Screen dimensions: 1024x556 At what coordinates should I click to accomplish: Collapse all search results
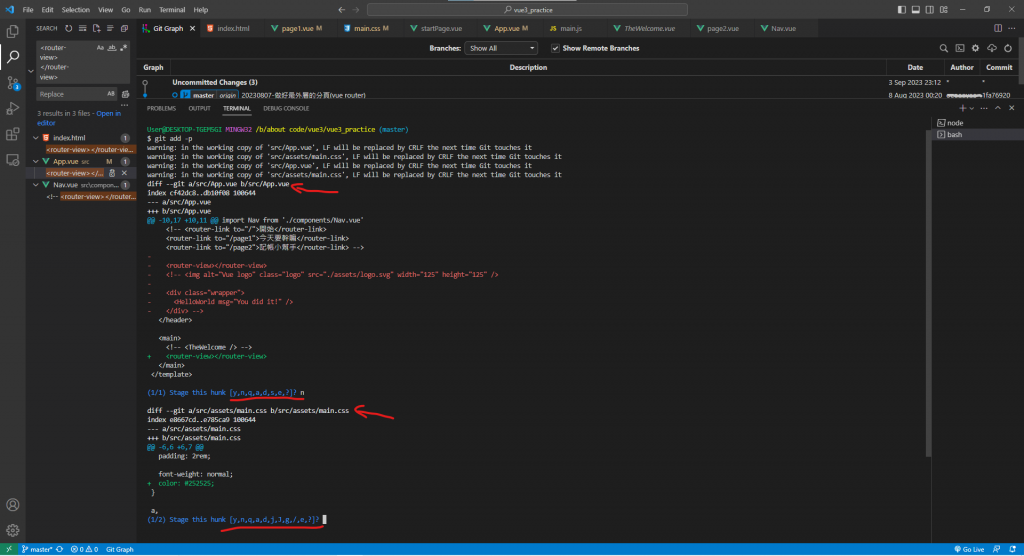[x=124, y=29]
